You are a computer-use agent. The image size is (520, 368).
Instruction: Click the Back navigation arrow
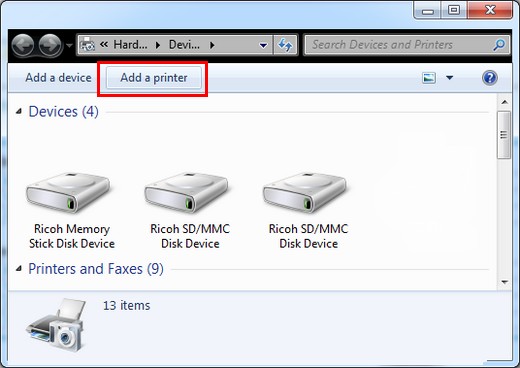tap(23, 45)
